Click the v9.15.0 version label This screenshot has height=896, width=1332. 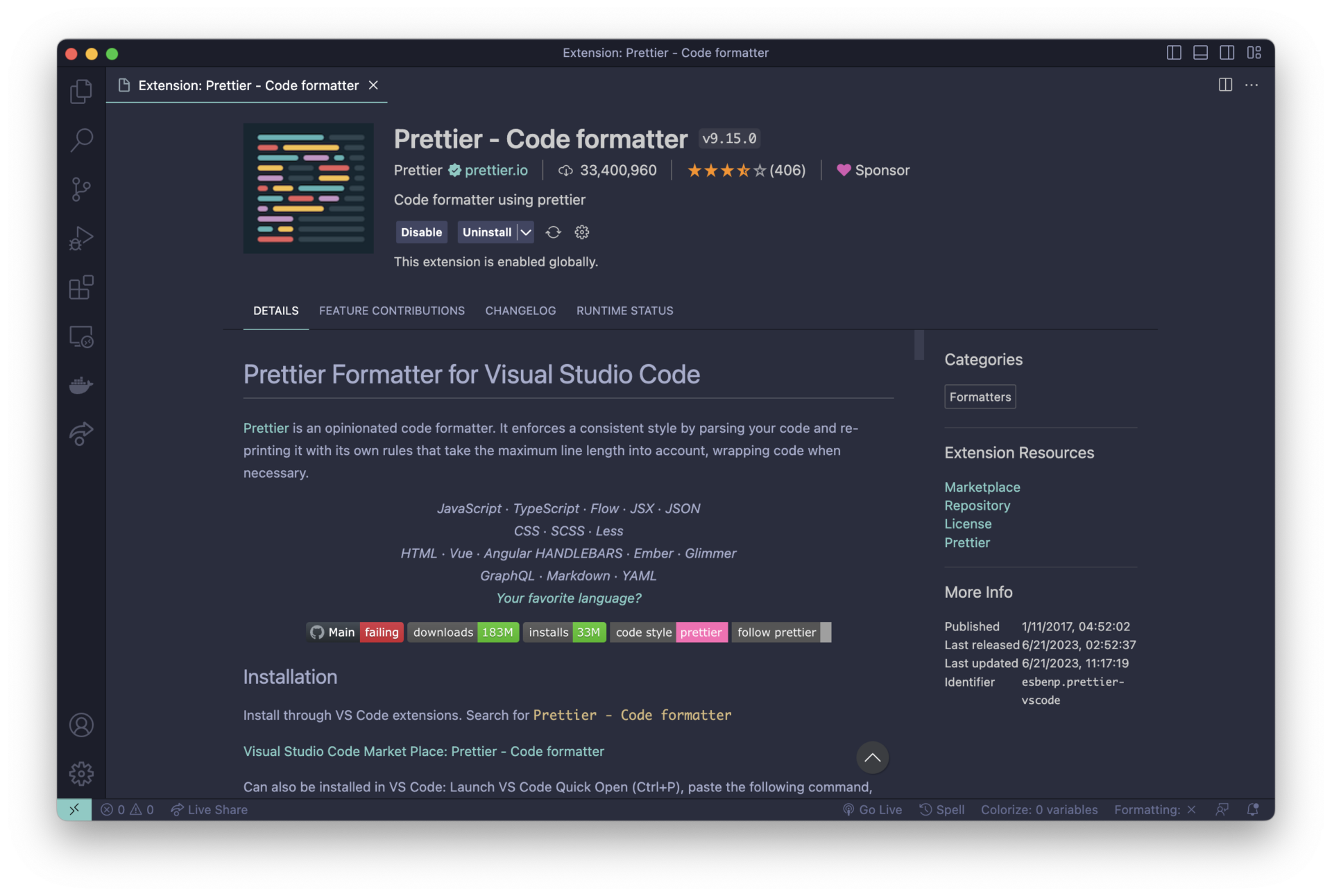pyautogui.click(x=729, y=139)
